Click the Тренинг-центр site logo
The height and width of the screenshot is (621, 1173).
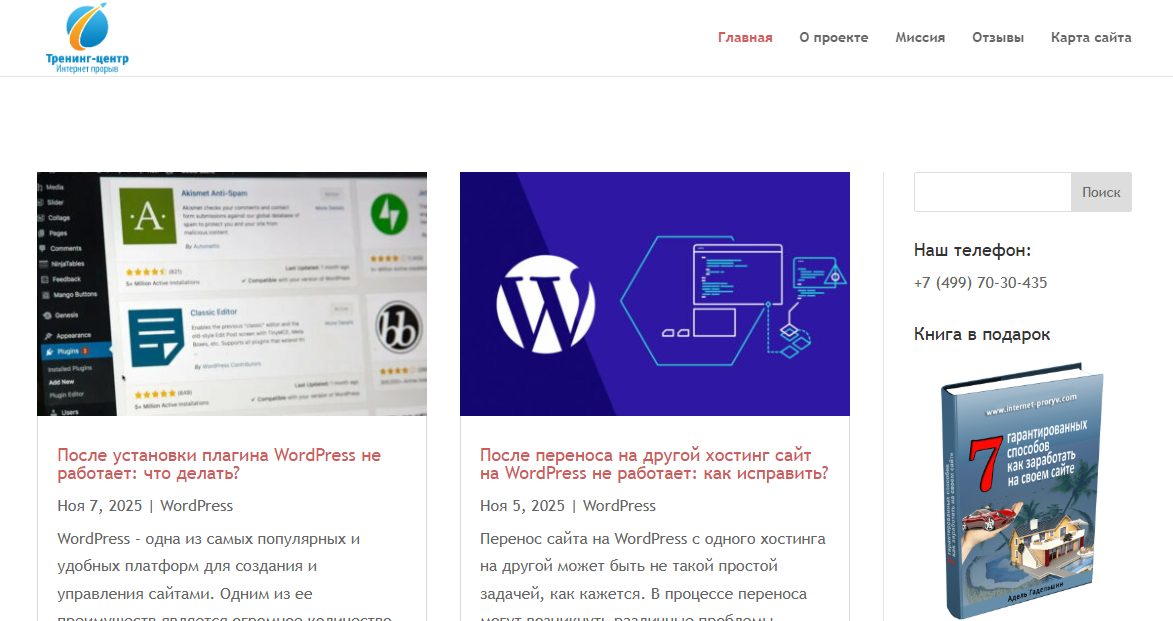[x=88, y=38]
